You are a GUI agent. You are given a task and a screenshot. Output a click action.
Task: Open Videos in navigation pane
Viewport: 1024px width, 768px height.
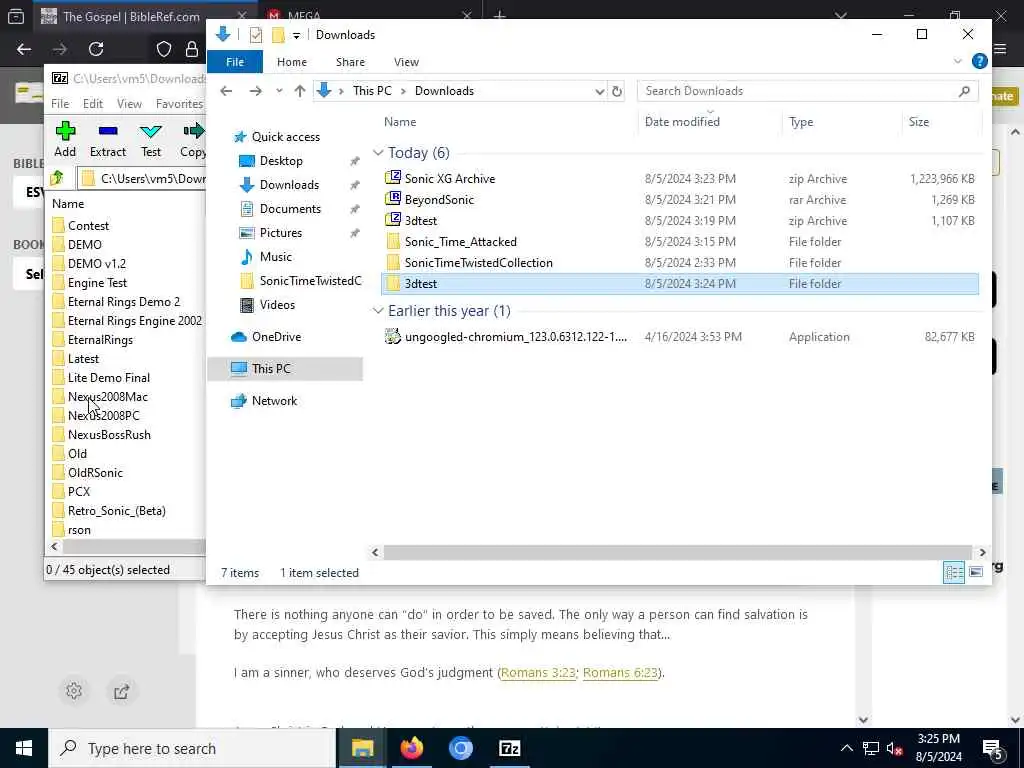point(277,304)
